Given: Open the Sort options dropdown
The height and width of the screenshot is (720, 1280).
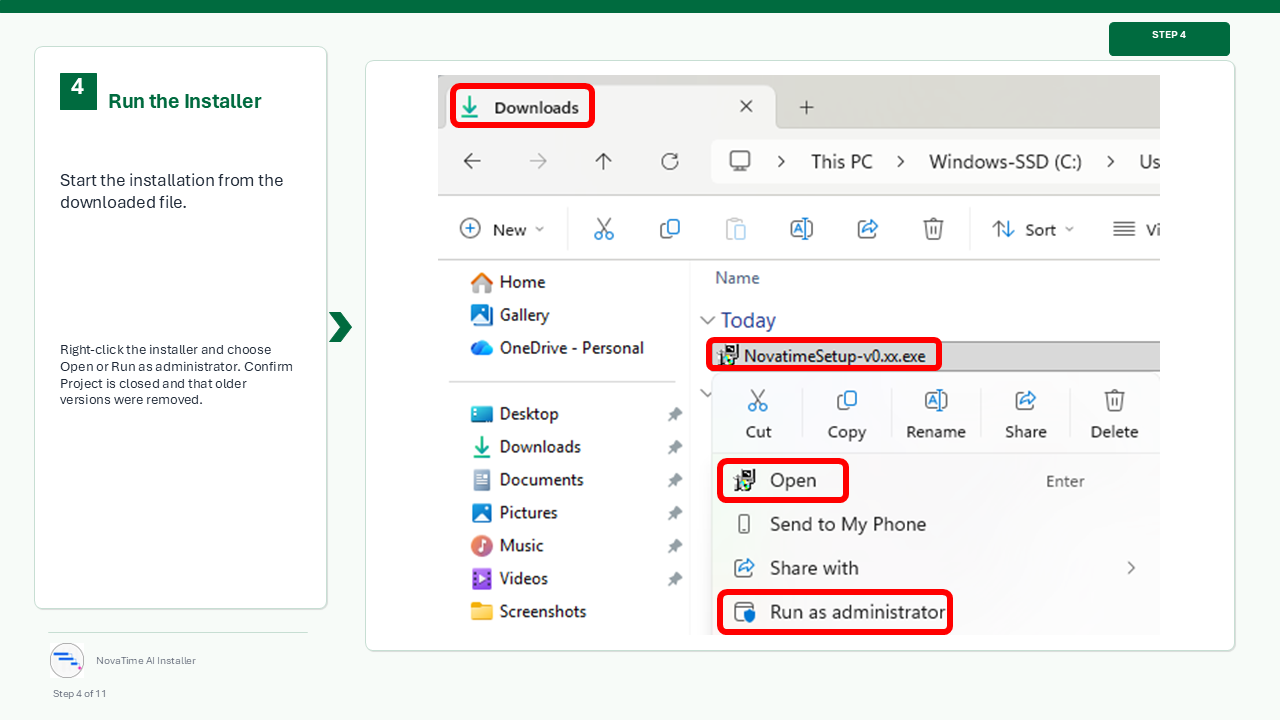Looking at the screenshot, I should 1033,229.
